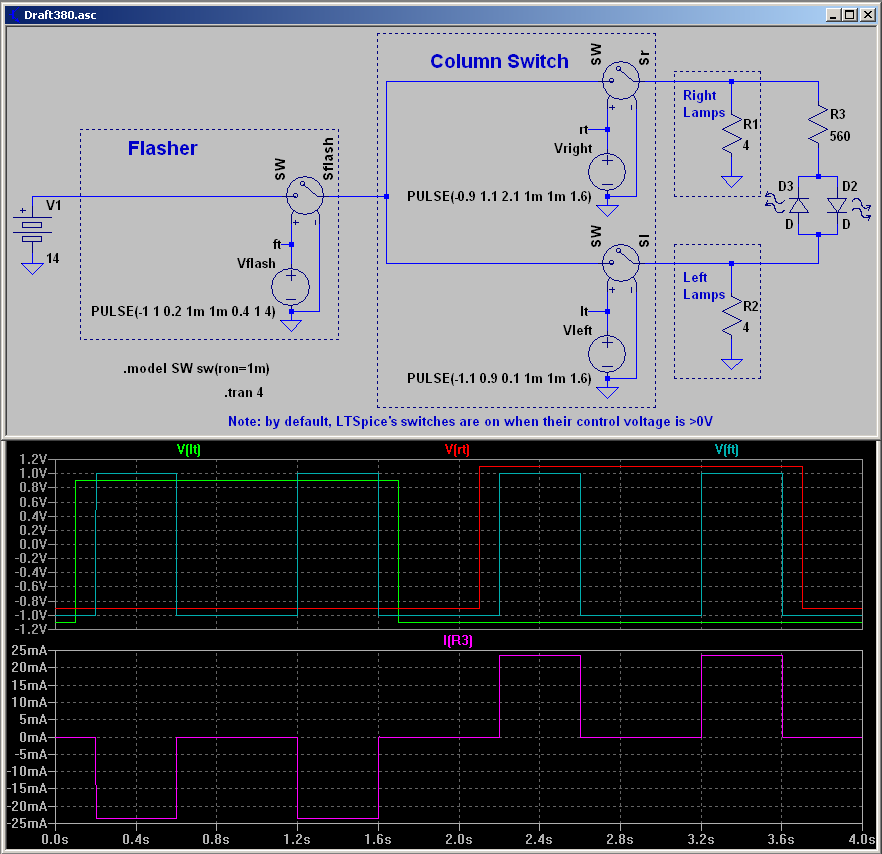Click the .model SW sw(ron=1m) directive

pos(196,368)
